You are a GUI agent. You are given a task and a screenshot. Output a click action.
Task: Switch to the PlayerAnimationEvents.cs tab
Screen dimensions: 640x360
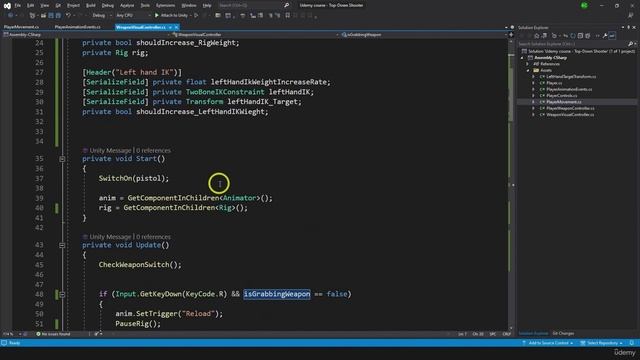pyautogui.click(x=78, y=27)
